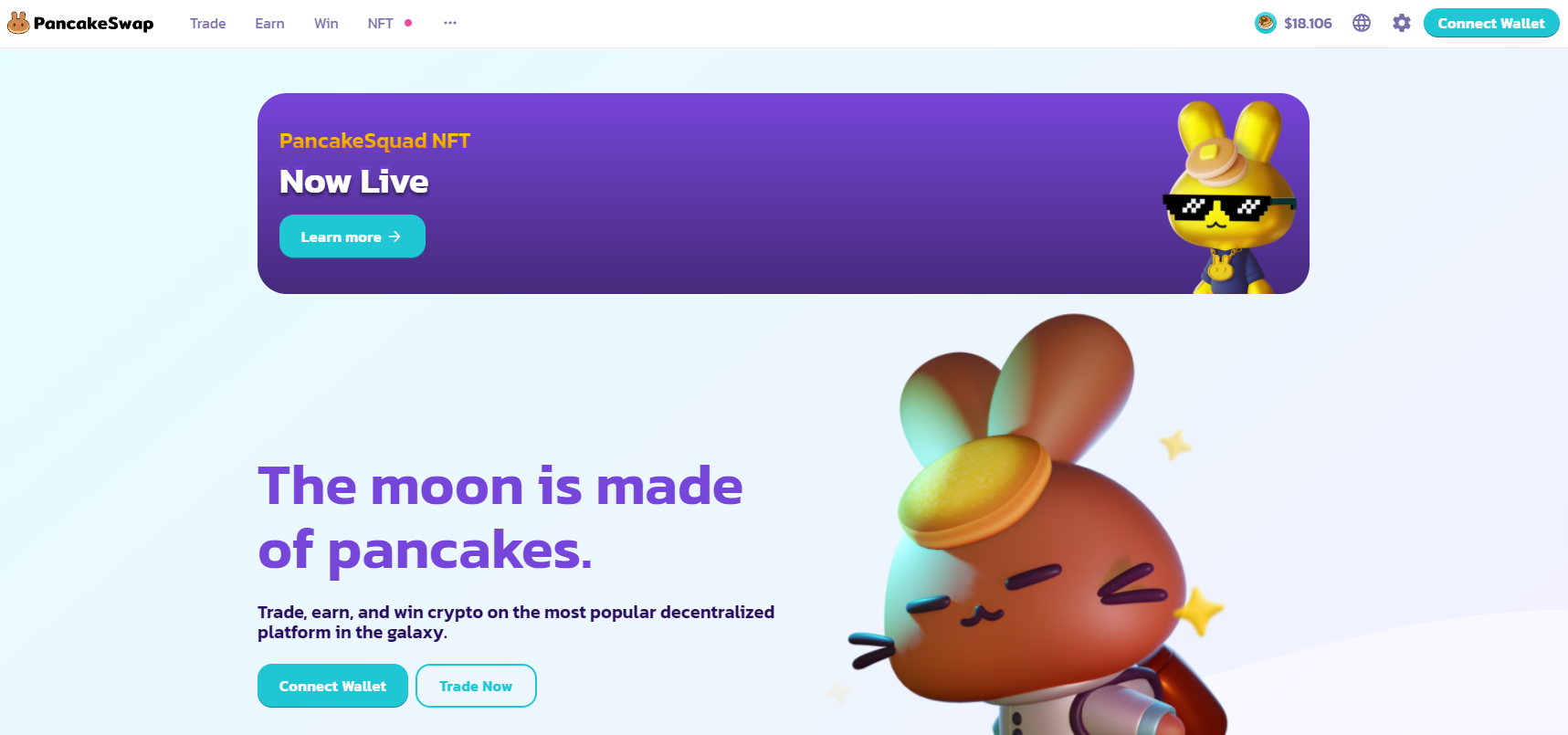Click Connect Wallet in the header
The width and height of the screenshot is (1568, 735).
[x=1491, y=23]
